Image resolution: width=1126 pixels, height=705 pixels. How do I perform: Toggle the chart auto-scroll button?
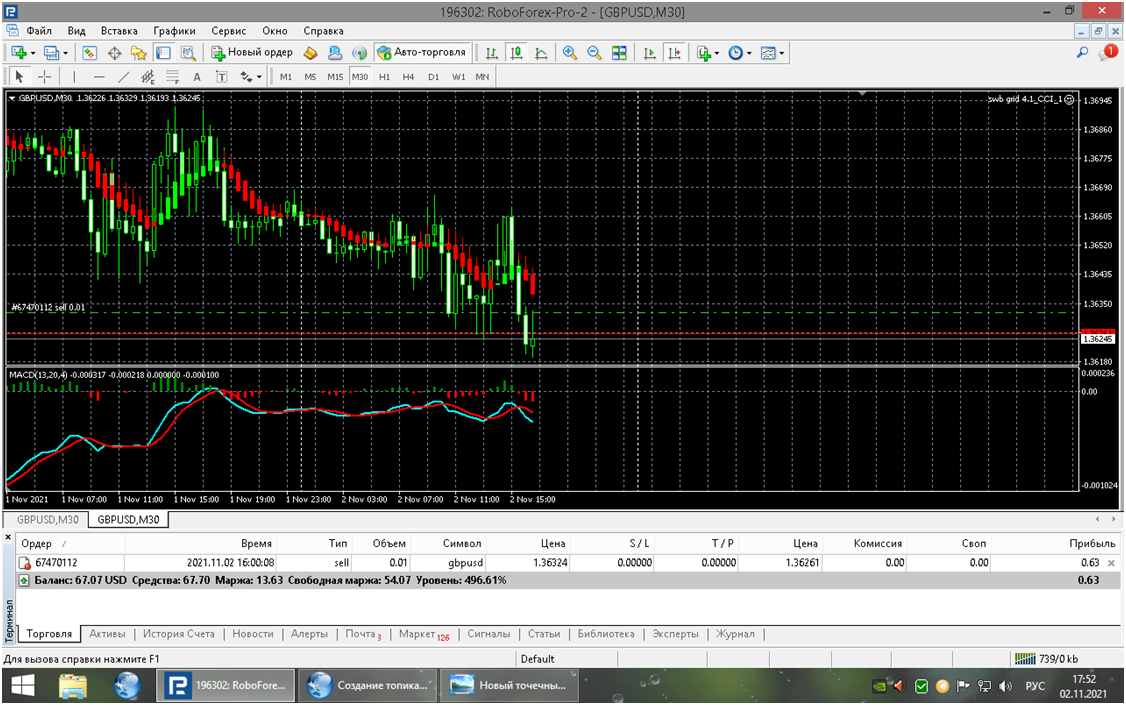tap(650, 53)
